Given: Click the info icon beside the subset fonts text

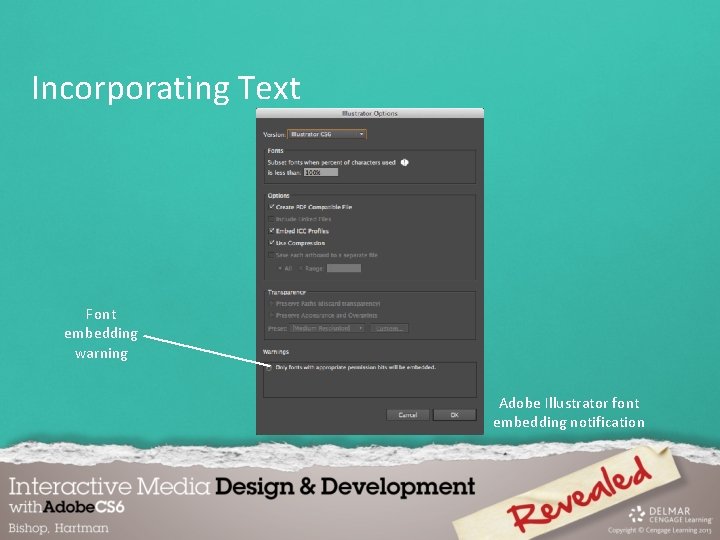Looking at the screenshot, I should click(405, 162).
